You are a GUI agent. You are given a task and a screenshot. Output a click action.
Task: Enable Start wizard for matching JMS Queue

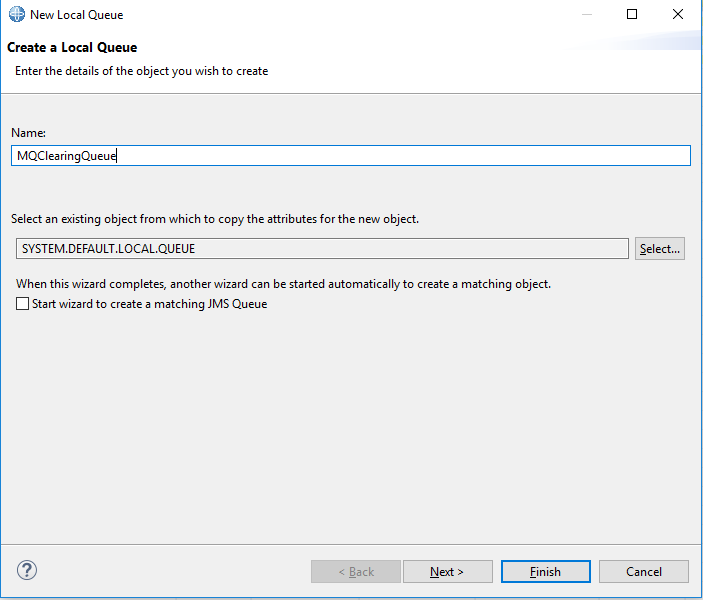23,304
